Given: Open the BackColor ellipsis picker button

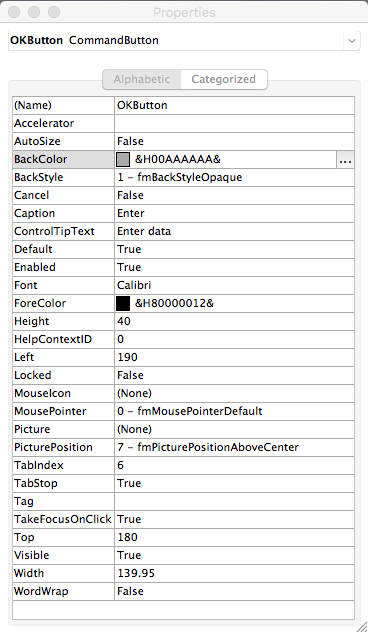Looking at the screenshot, I should pos(345,159).
